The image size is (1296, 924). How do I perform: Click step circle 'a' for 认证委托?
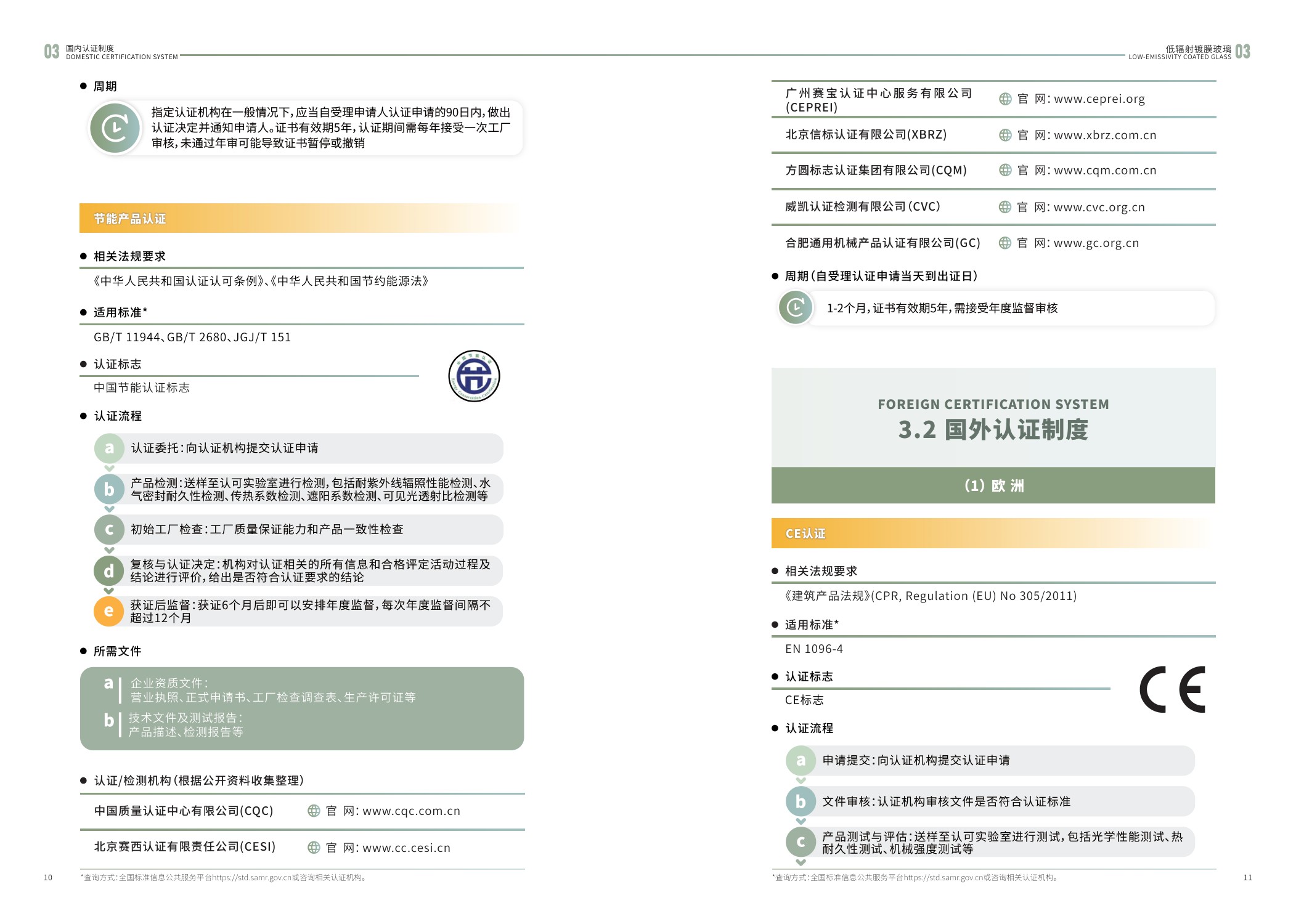click(x=109, y=448)
